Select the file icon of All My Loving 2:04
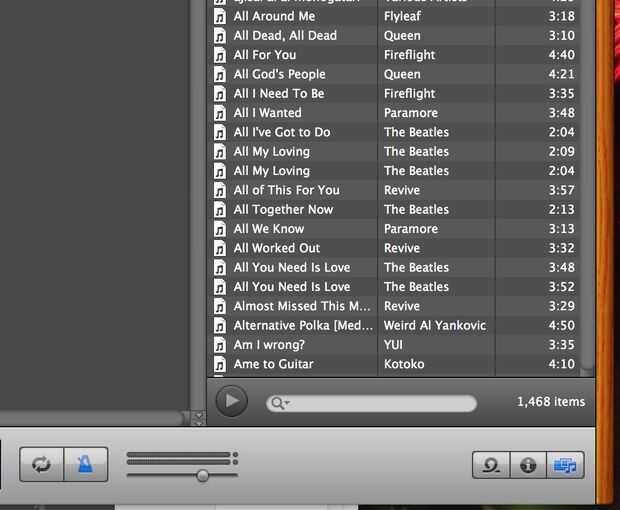Viewport: 620px width, 510px height. 220,171
